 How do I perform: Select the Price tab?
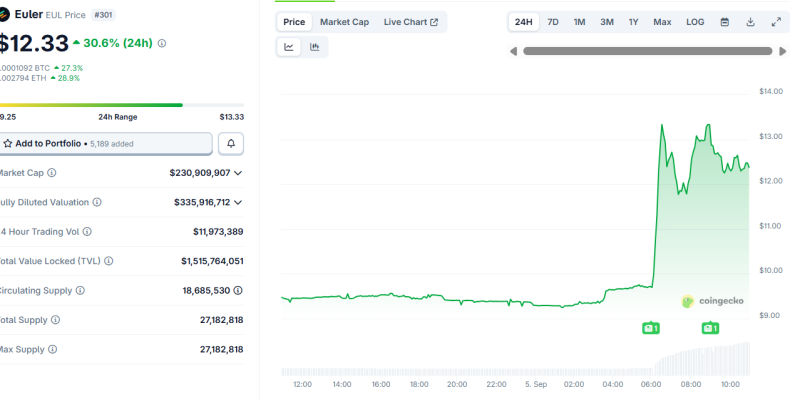point(294,22)
